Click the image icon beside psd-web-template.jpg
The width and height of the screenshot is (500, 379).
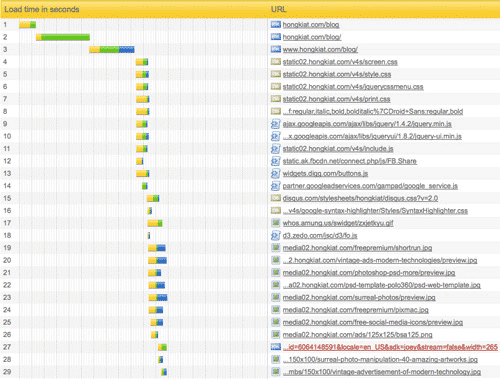coord(276,285)
